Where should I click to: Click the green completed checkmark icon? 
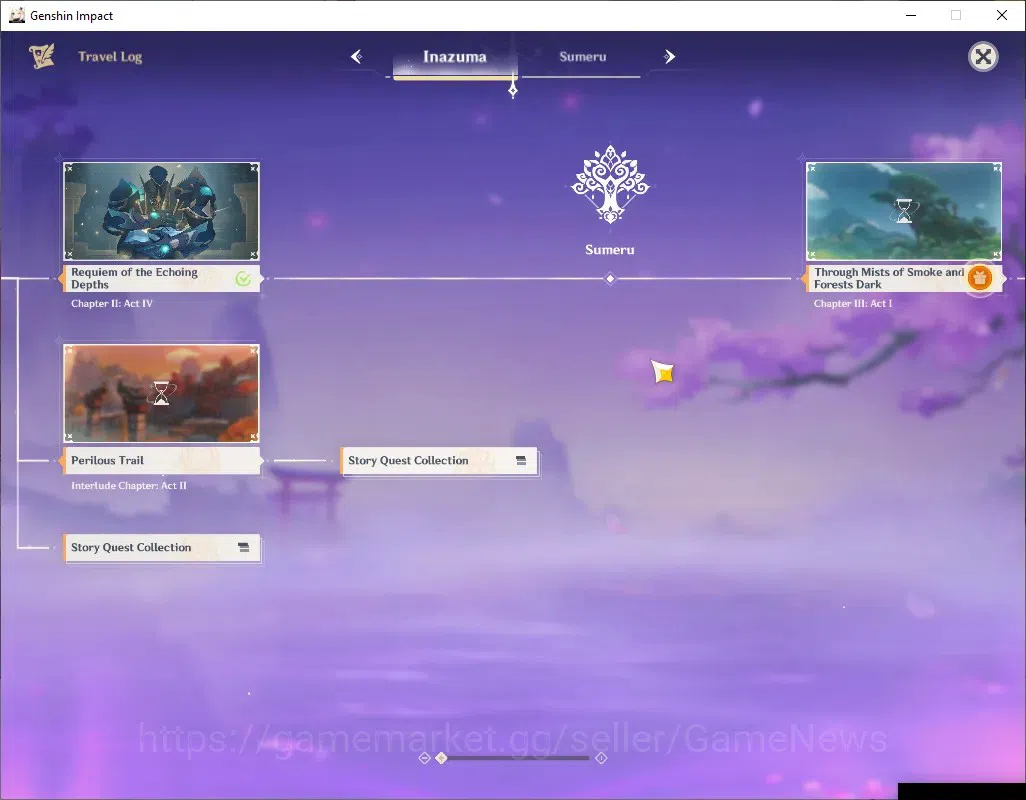coord(243,279)
